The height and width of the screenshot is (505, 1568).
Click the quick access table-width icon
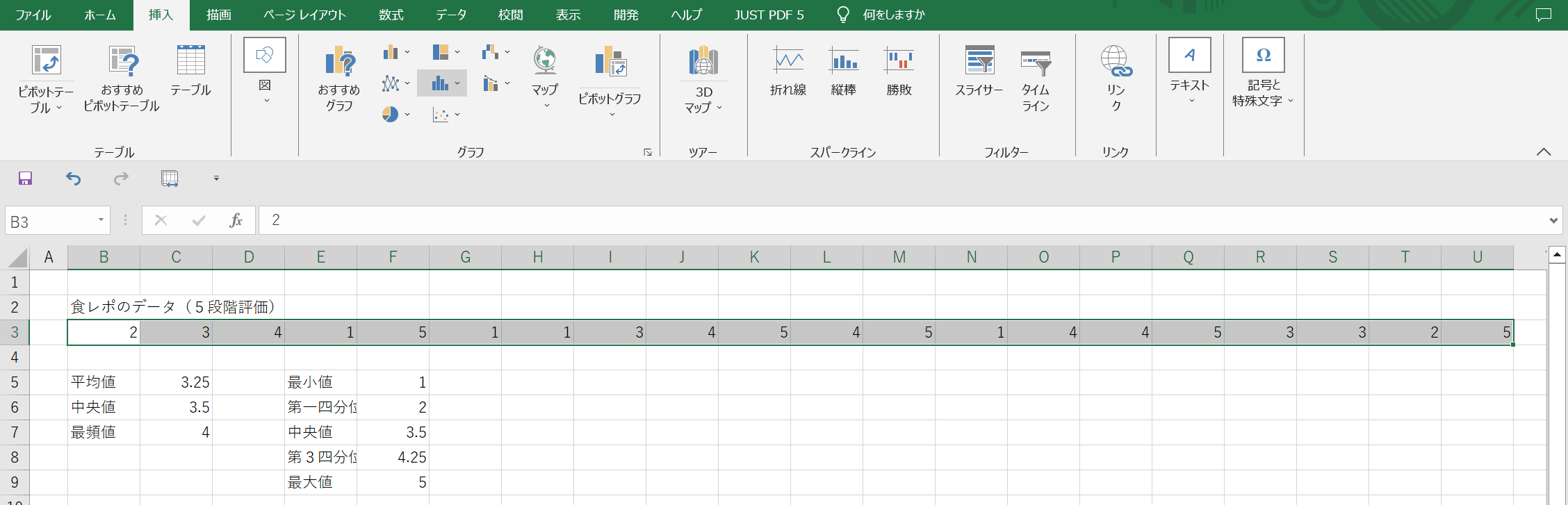pos(170,179)
